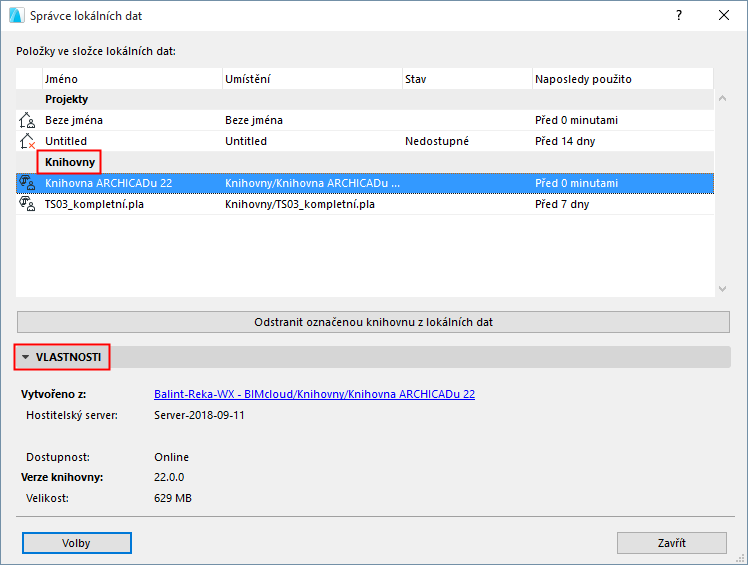This screenshot has height=565, width=748.
Task: Click the 22.0.0 library version value
Action: point(169,477)
